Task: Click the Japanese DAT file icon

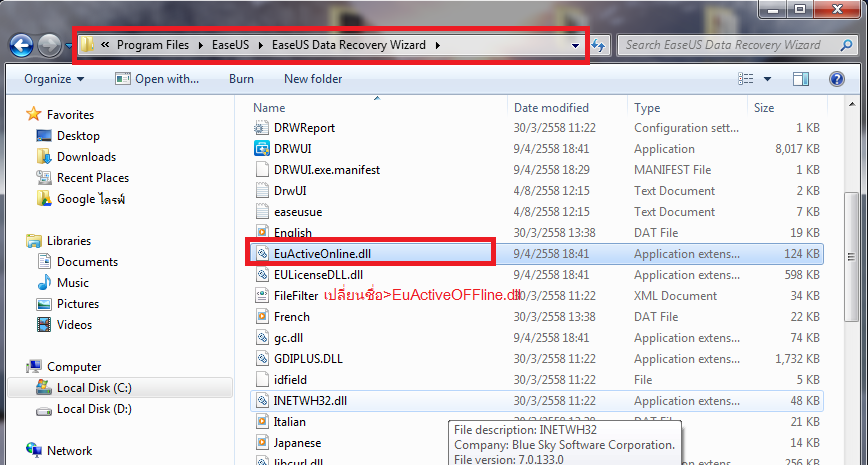Action: (x=262, y=443)
